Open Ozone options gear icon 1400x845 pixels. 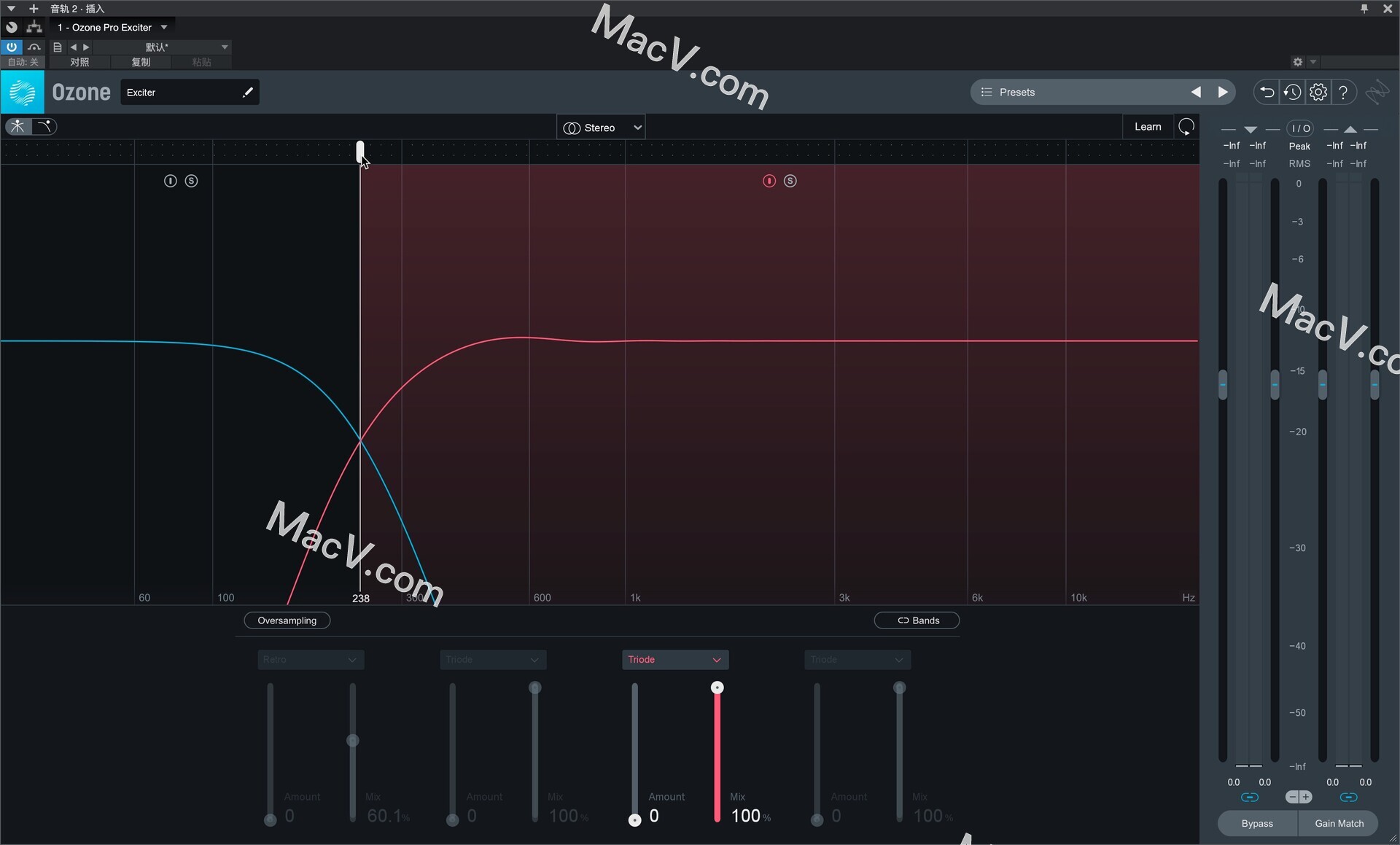[x=1318, y=92]
